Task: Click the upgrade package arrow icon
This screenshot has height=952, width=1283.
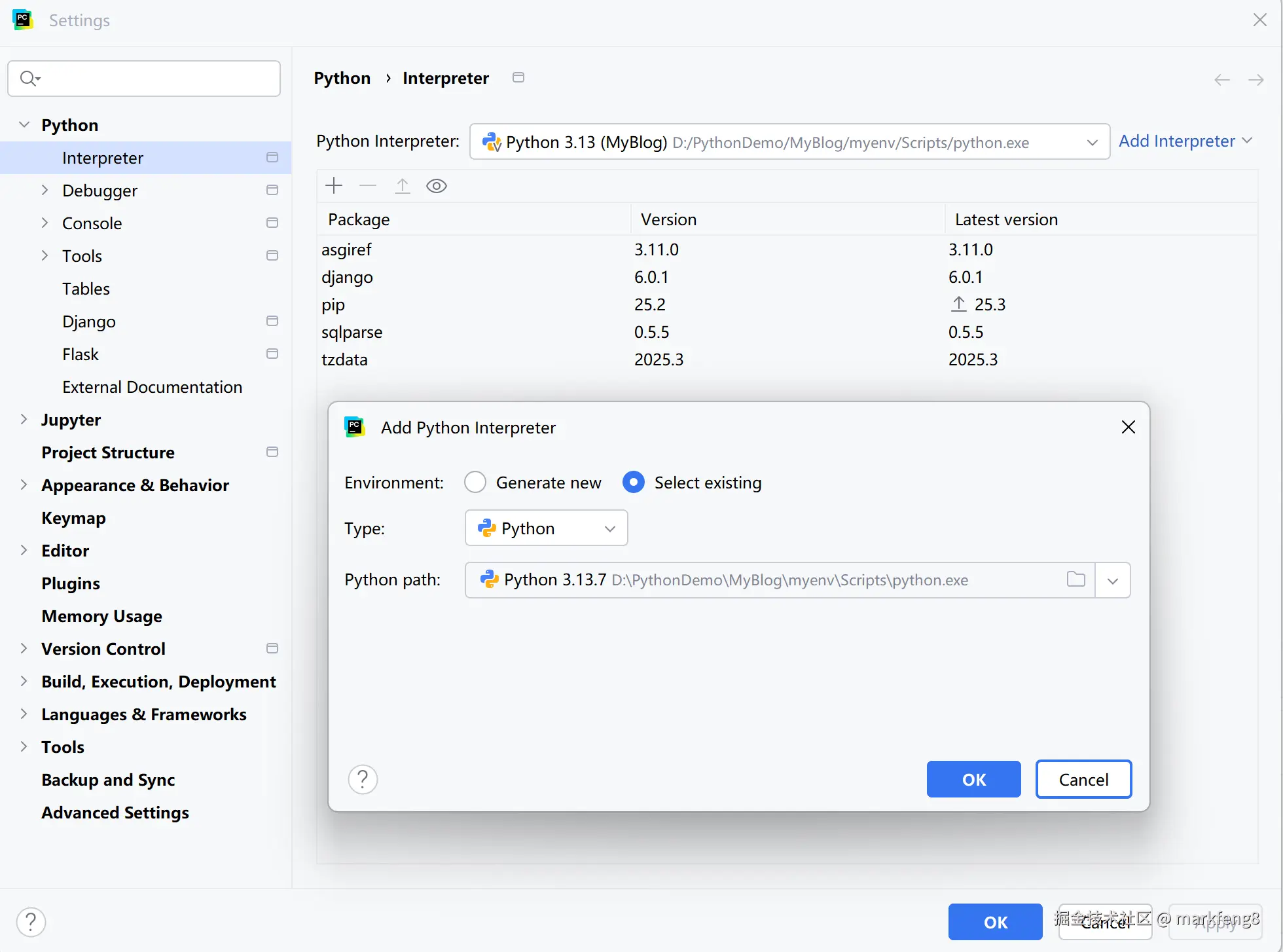Action: pyautogui.click(x=402, y=186)
